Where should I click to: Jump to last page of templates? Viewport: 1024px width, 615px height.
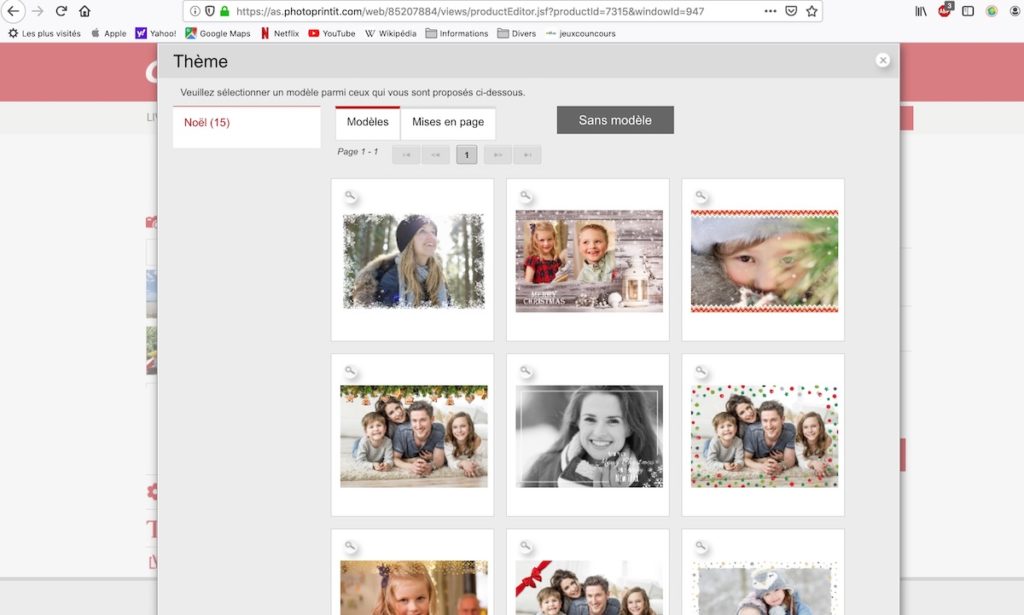pos(528,155)
